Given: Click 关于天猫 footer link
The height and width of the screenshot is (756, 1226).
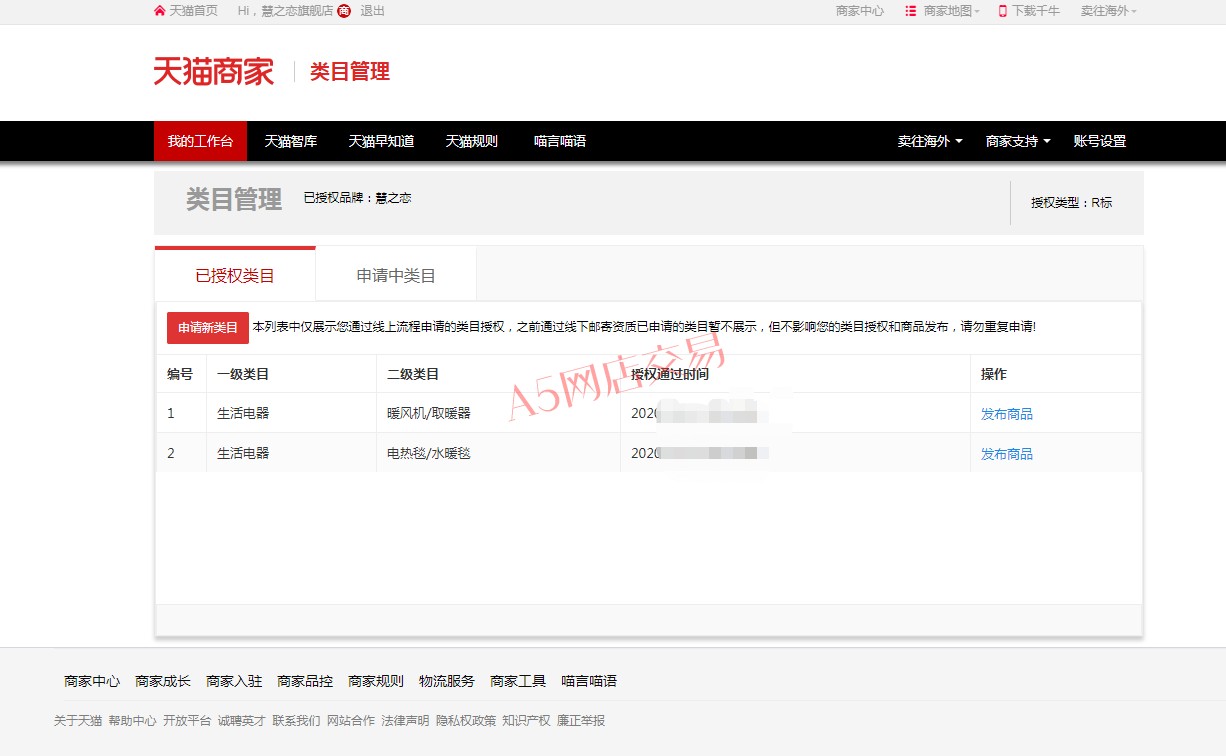Looking at the screenshot, I should (78, 720).
